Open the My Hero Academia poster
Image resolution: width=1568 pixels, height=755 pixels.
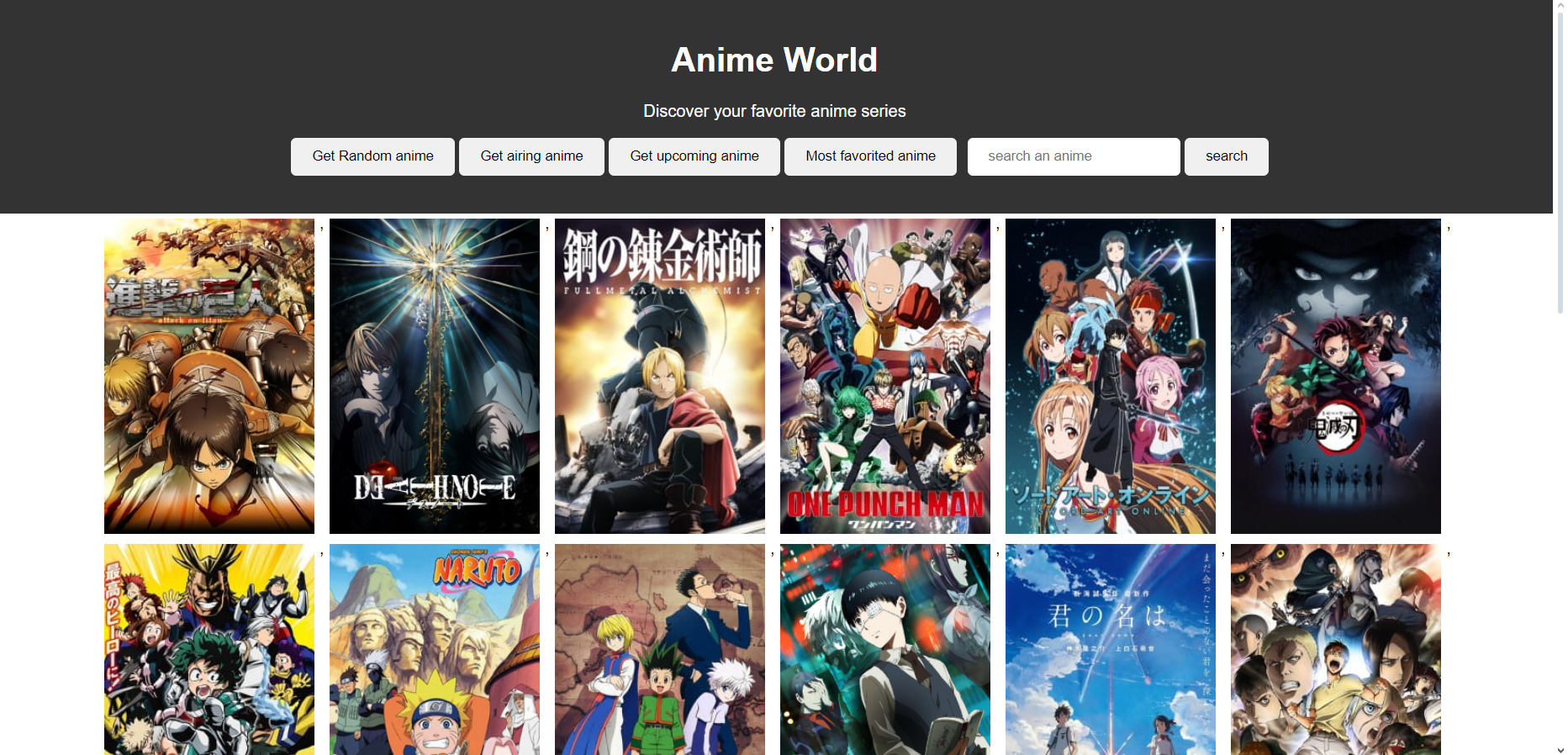pyautogui.click(x=209, y=649)
